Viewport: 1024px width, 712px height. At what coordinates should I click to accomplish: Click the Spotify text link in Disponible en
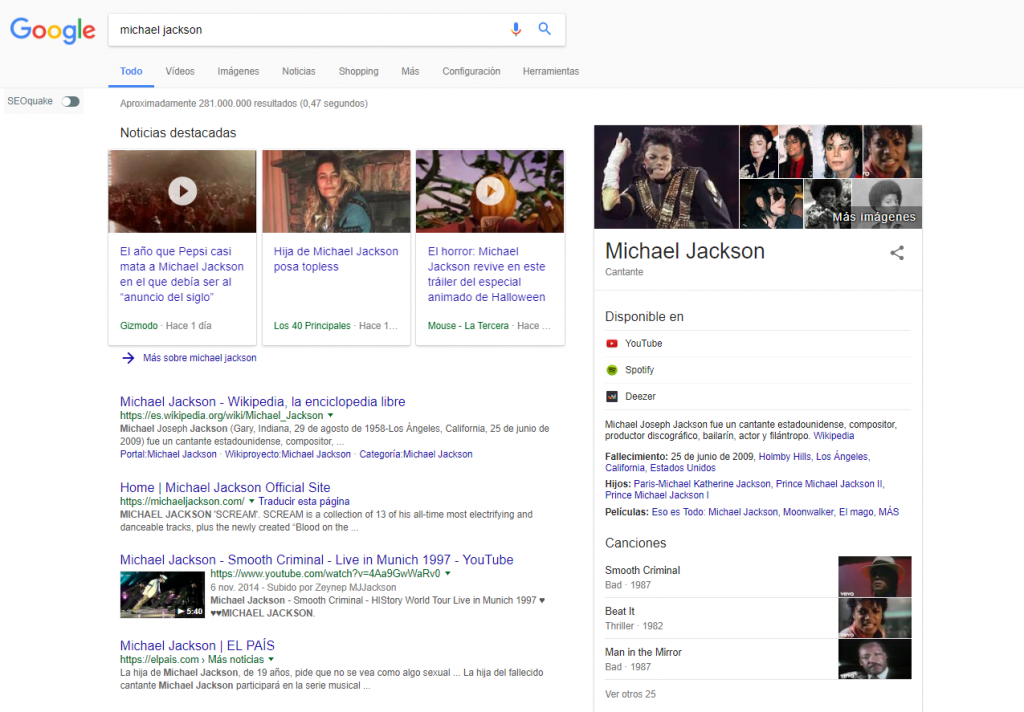point(639,370)
